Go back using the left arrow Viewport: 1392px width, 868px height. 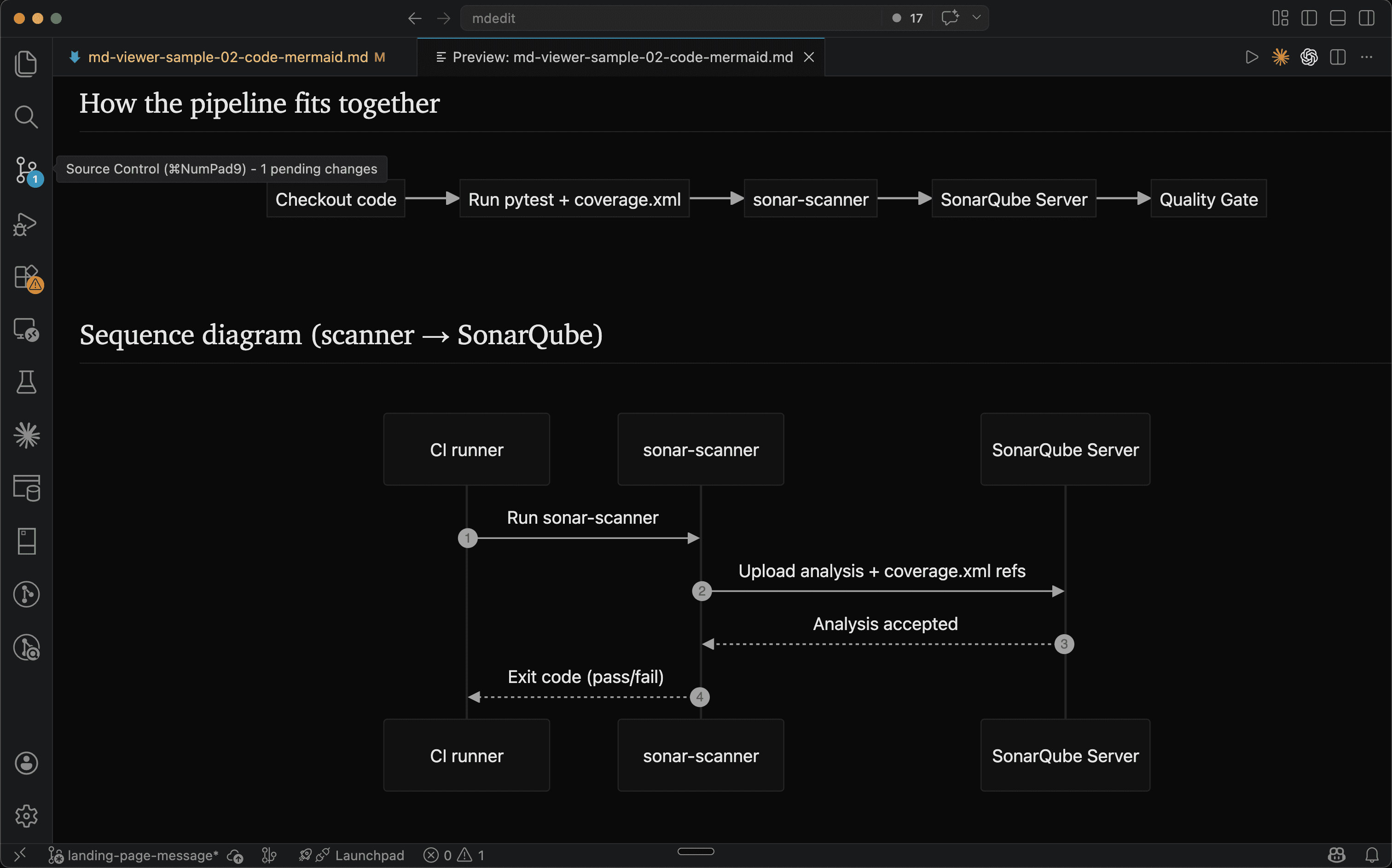[x=414, y=18]
